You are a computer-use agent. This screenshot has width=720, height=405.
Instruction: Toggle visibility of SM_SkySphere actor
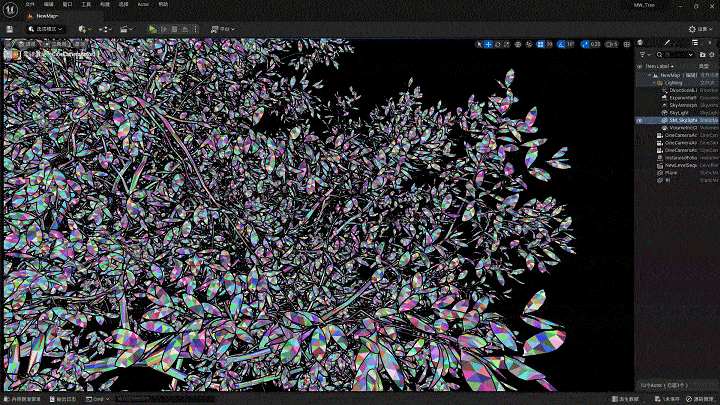pyautogui.click(x=640, y=120)
